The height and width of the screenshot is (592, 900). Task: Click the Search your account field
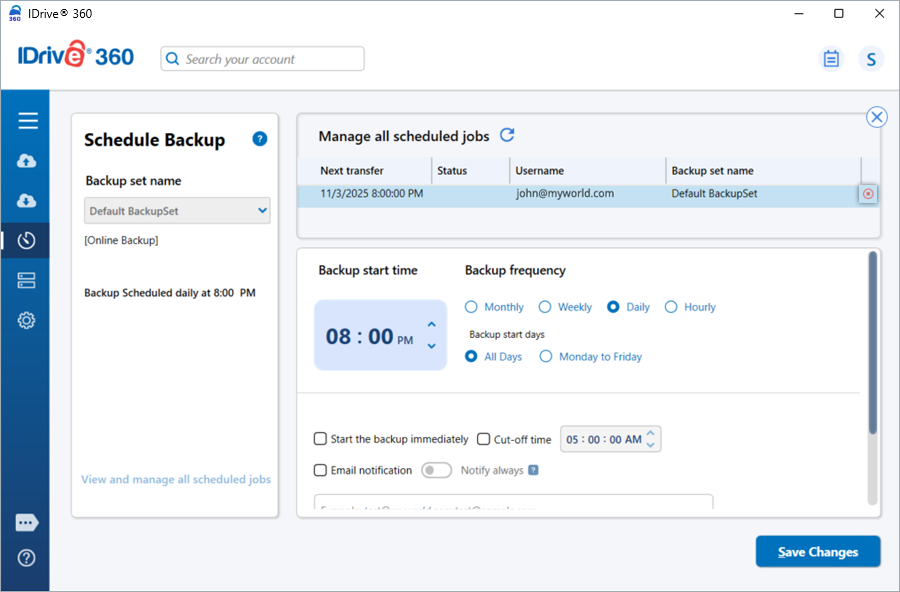263,59
